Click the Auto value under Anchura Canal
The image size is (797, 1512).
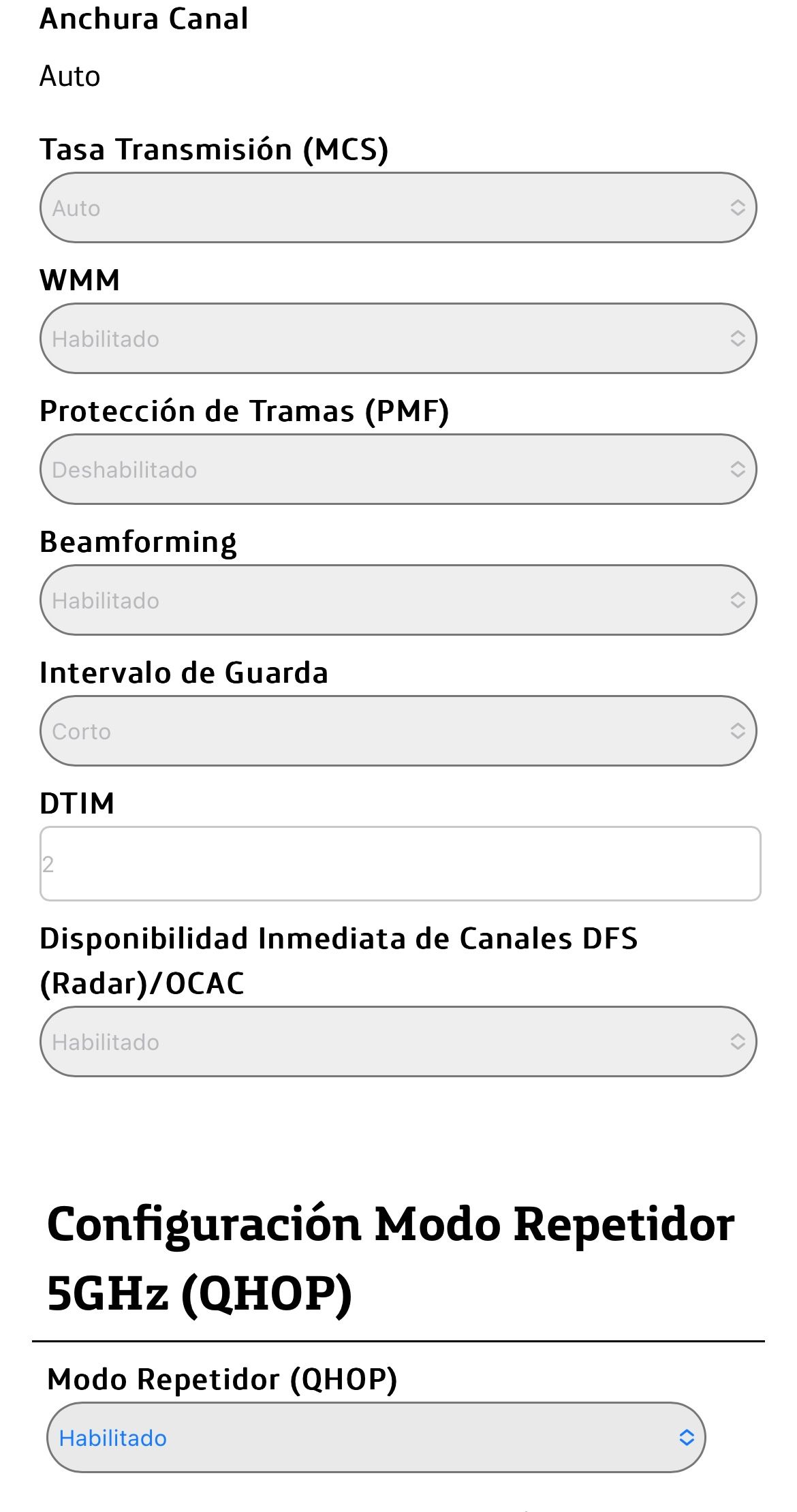[69, 76]
